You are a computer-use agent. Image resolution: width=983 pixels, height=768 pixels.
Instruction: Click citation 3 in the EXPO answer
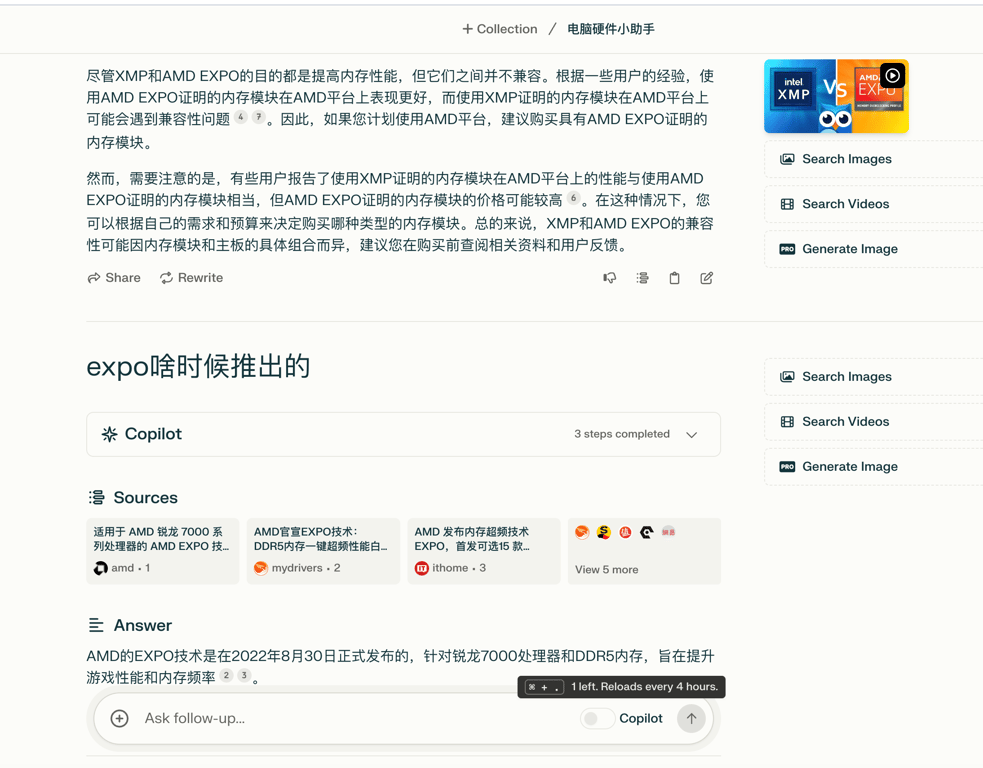[x=244, y=675]
